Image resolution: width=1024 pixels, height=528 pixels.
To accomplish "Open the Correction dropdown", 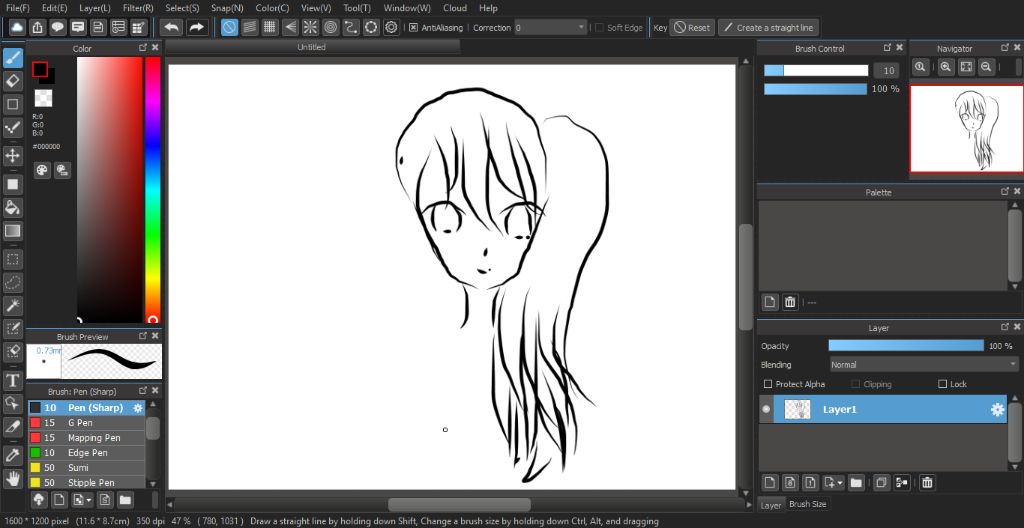I will click(x=550, y=28).
